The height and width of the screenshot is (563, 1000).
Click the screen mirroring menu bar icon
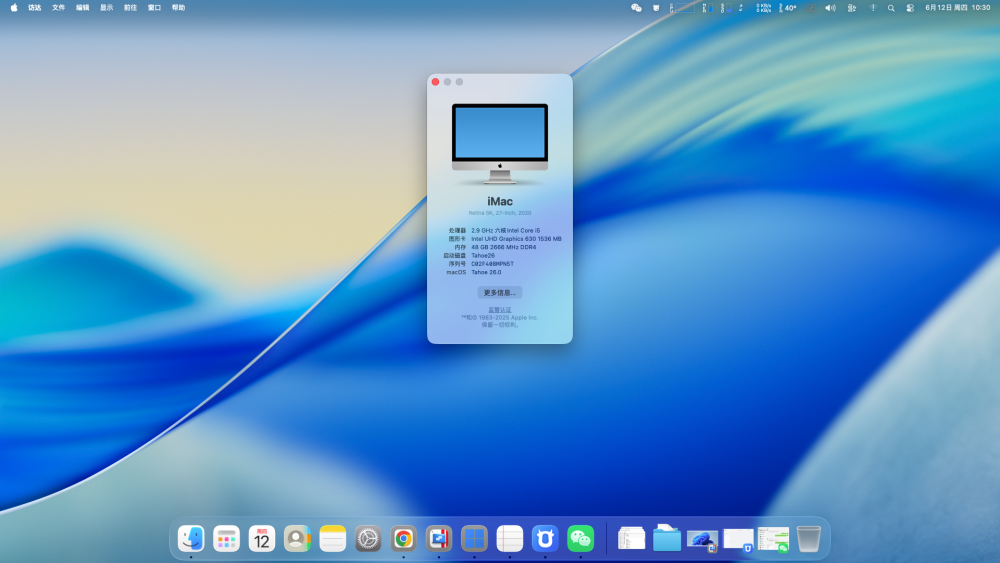point(811,8)
